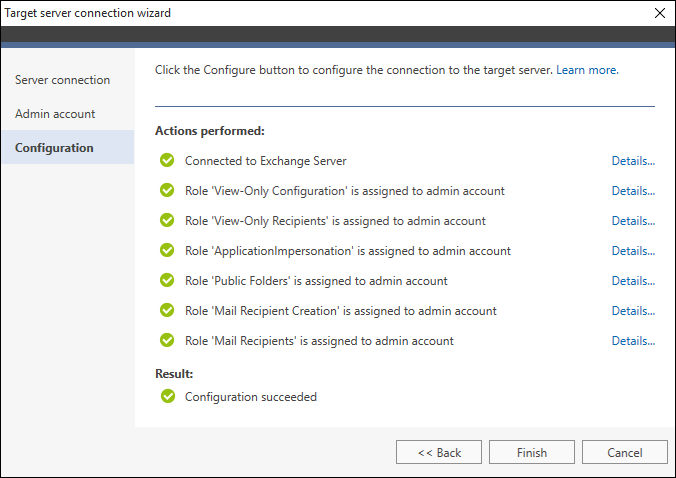Image resolution: width=676 pixels, height=478 pixels.
Task: Click the Finish button
Action: 532,452
